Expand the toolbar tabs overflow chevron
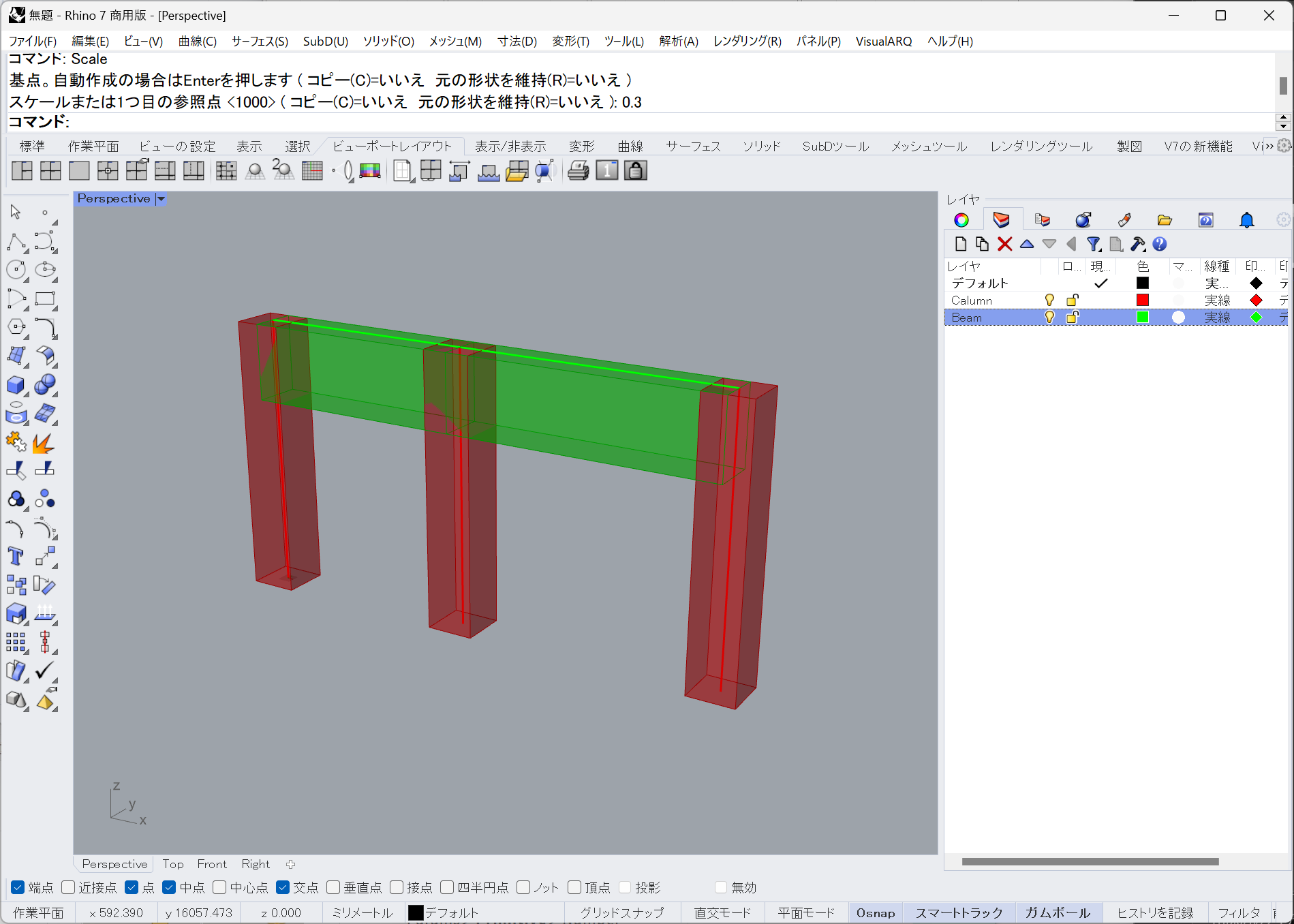Viewport: 1294px width, 924px height. coord(1269,147)
